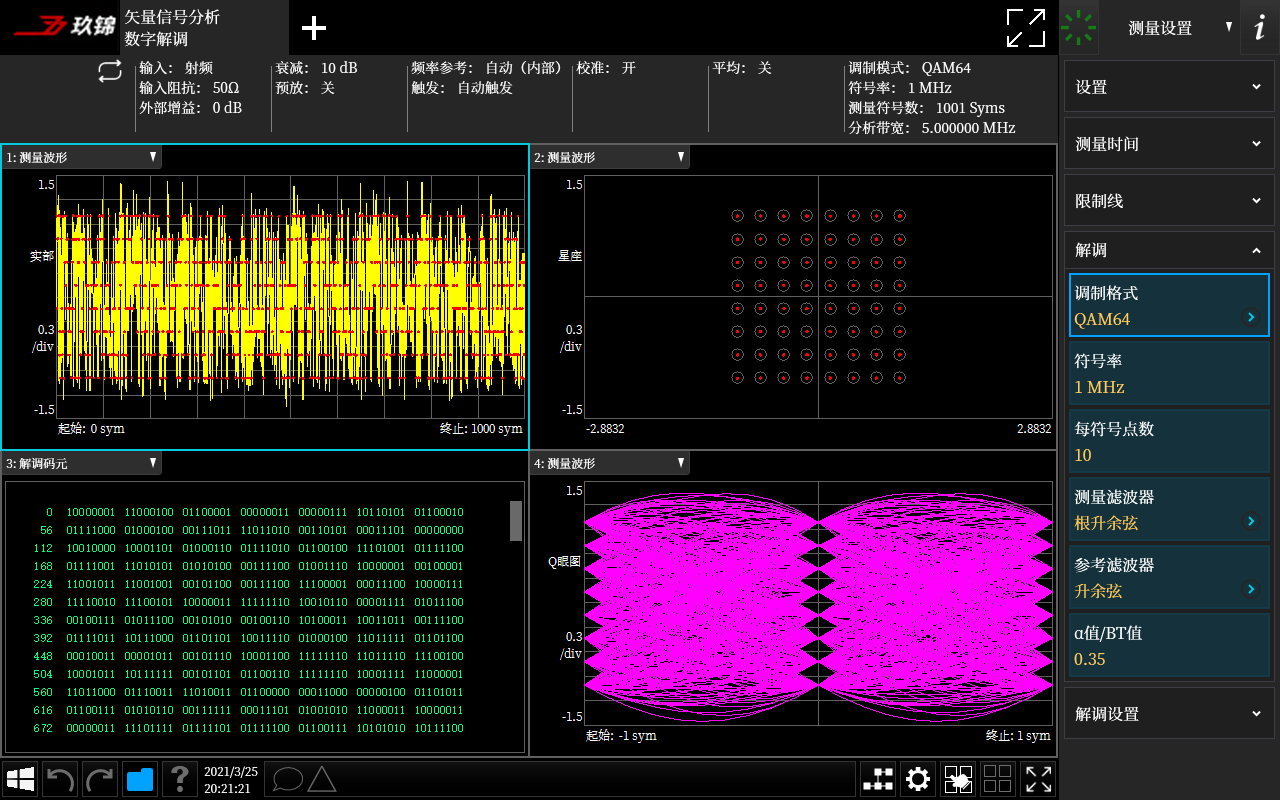Click the top fullscreen arrows icon
Screen dimensions: 1280x800
(x=1026, y=28)
